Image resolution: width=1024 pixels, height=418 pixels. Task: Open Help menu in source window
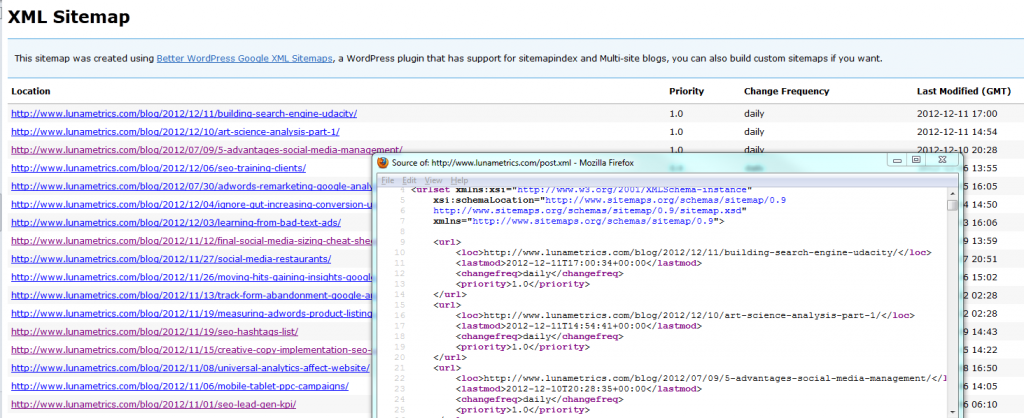coord(459,180)
